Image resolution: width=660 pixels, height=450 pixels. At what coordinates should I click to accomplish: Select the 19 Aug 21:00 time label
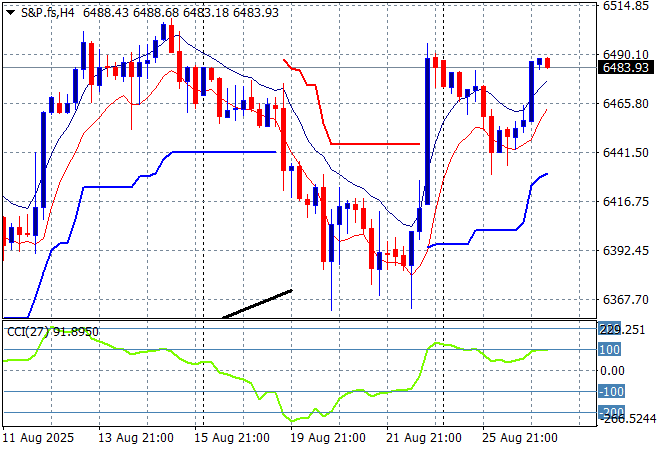(327, 438)
